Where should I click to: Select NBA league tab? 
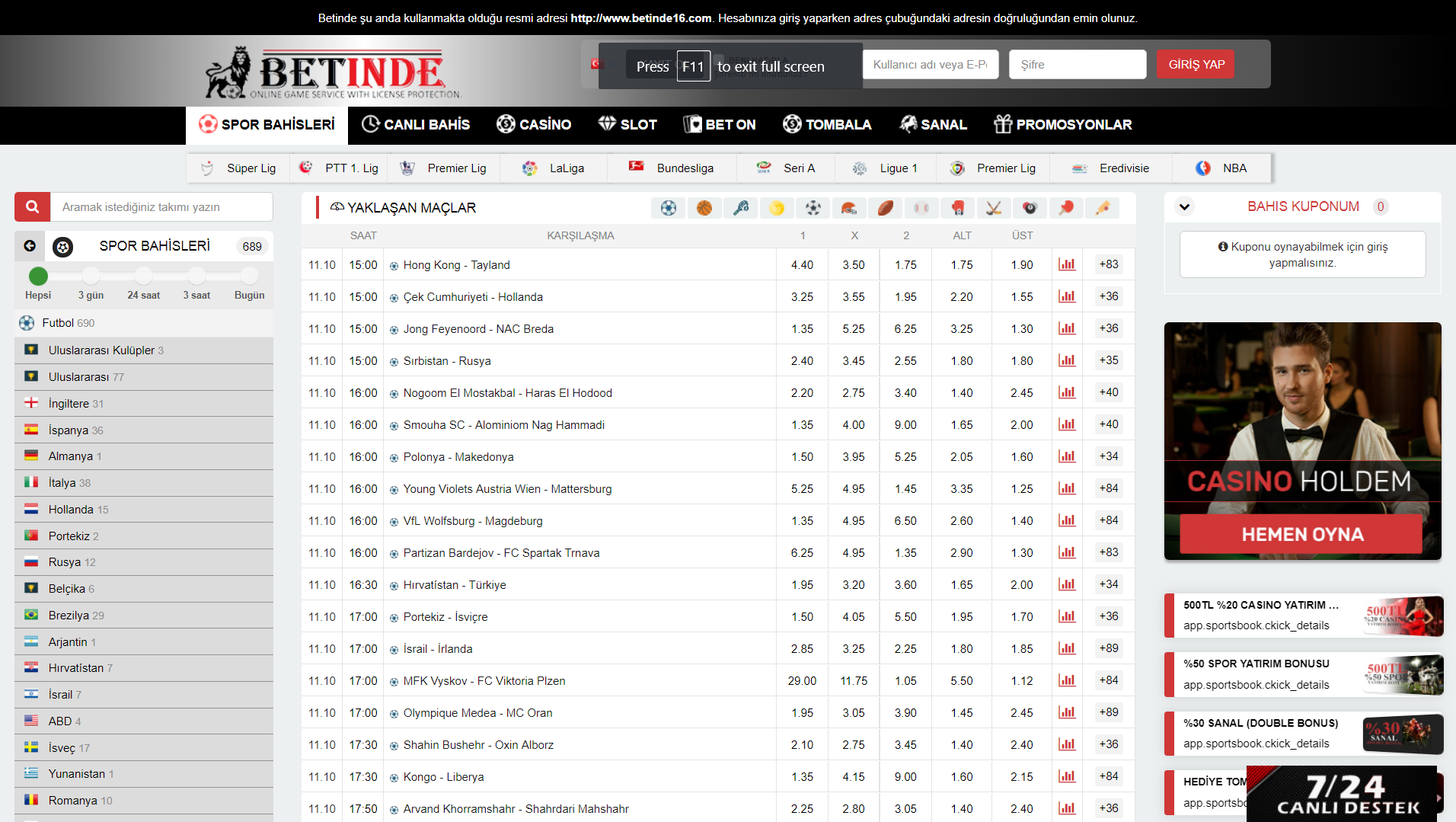coord(1221,168)
